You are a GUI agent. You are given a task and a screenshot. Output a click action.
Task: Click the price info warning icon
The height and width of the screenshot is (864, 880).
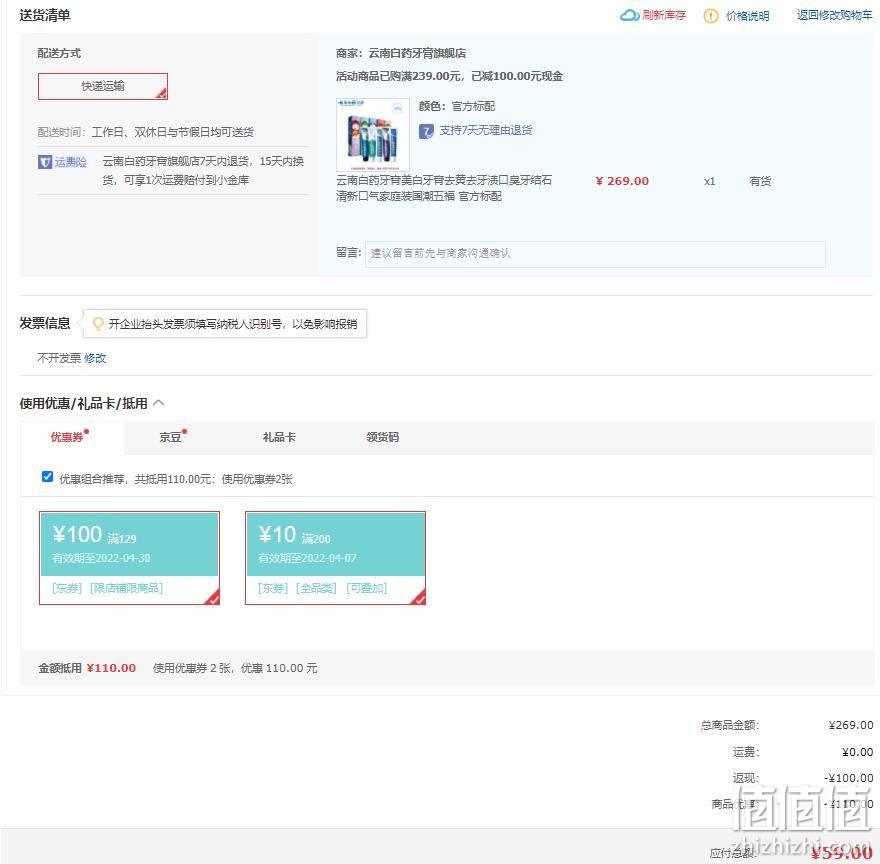[x=711, y=16]
